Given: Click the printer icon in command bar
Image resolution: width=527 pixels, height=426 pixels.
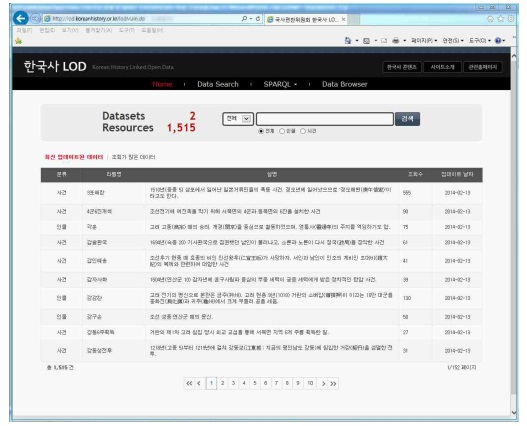Looking at the screenshot, I should (x=396, y=41).
